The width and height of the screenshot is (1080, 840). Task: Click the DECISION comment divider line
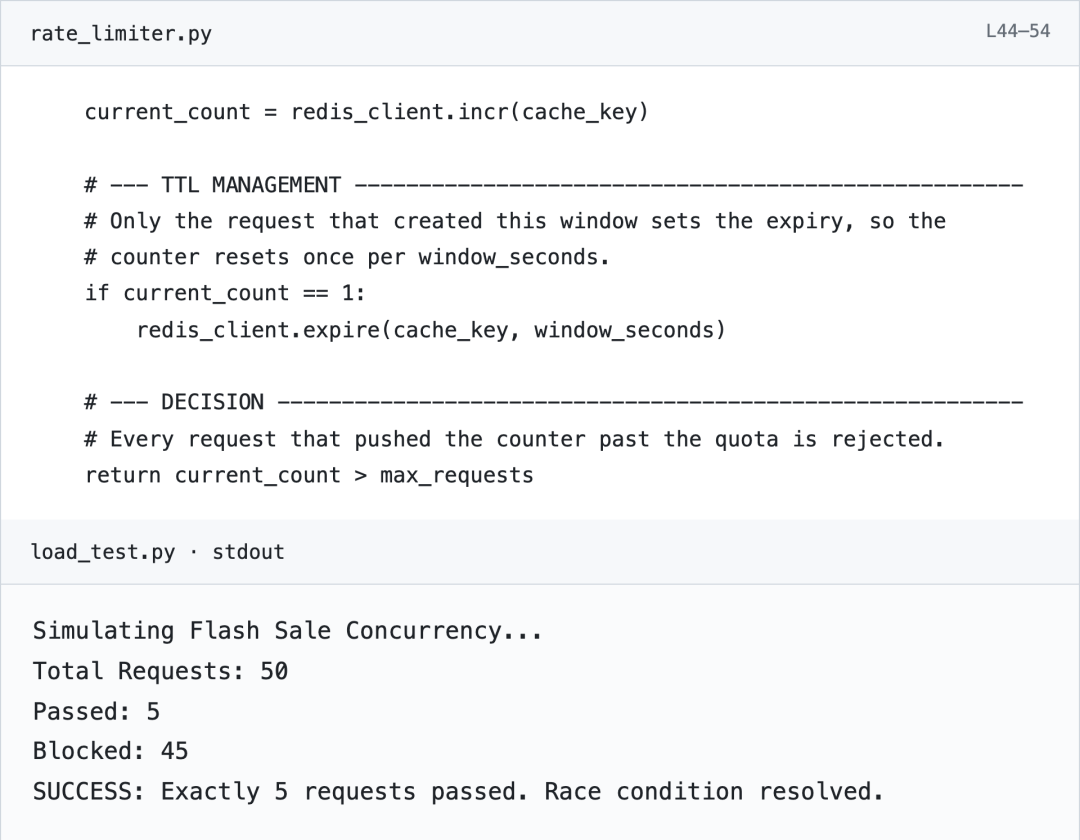coord(554,403)
